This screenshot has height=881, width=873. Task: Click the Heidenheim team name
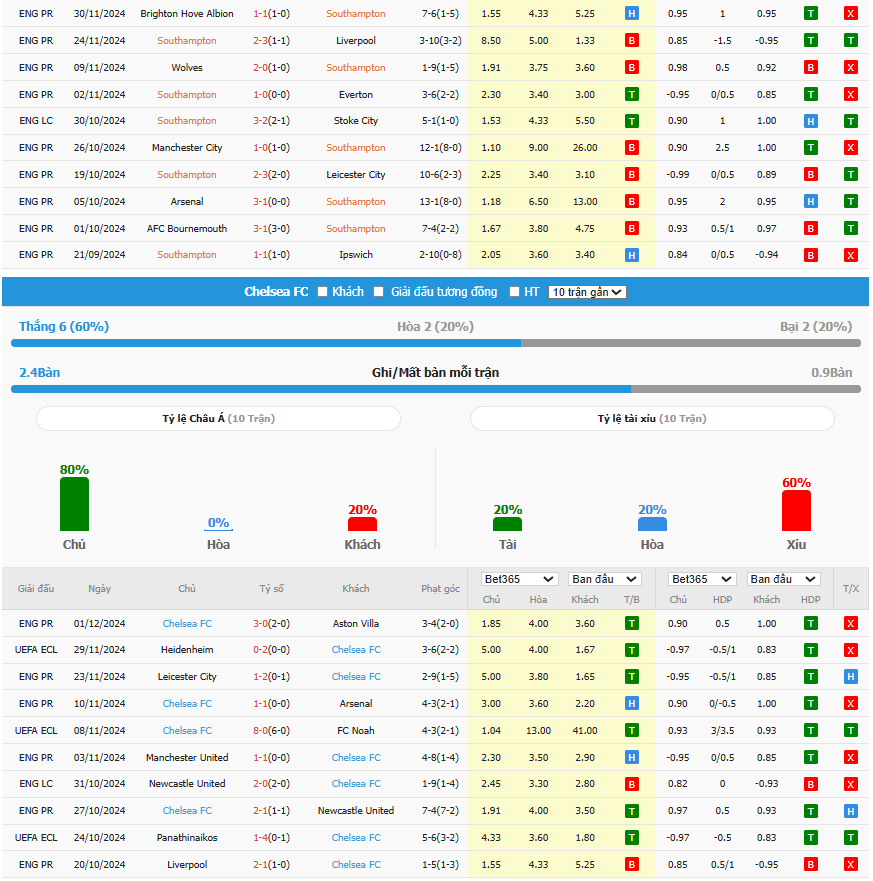tap(187, 650)
